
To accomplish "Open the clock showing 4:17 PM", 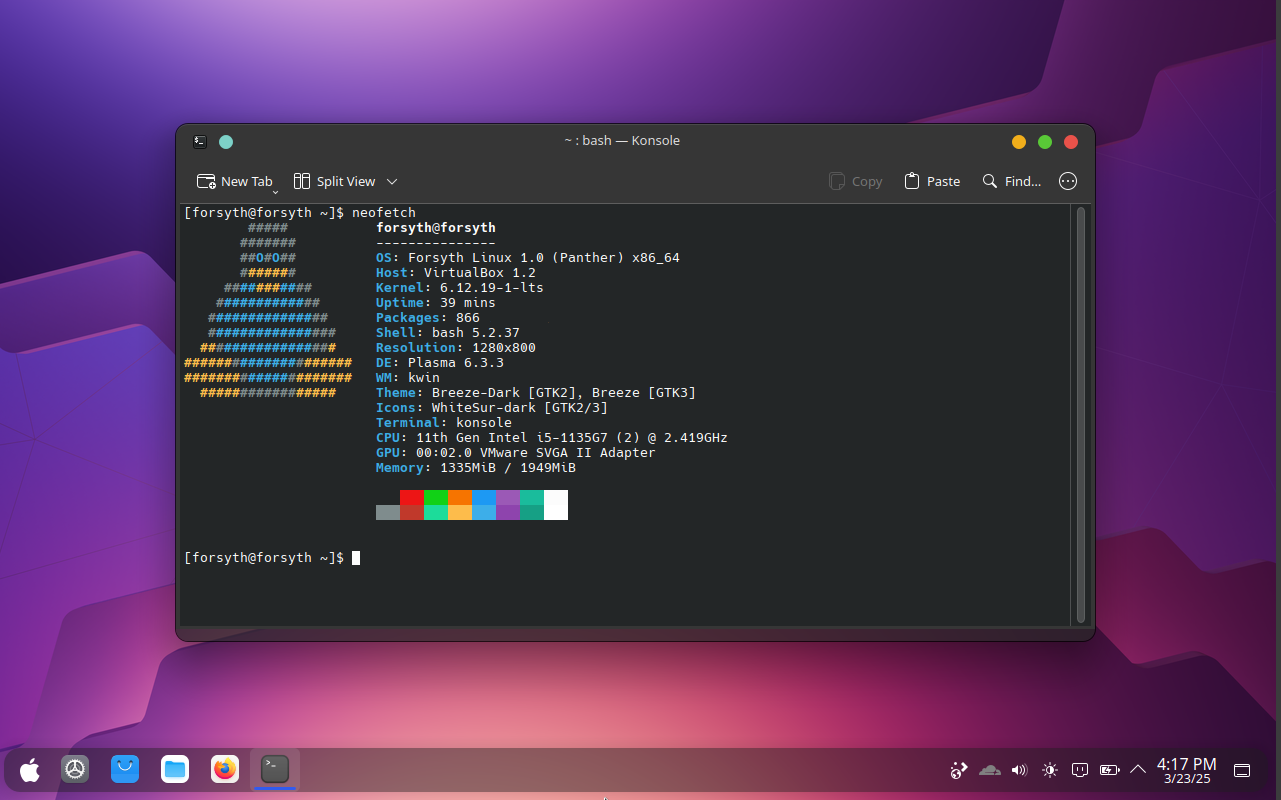I will pyautogui.click(x=1187, y=770).
